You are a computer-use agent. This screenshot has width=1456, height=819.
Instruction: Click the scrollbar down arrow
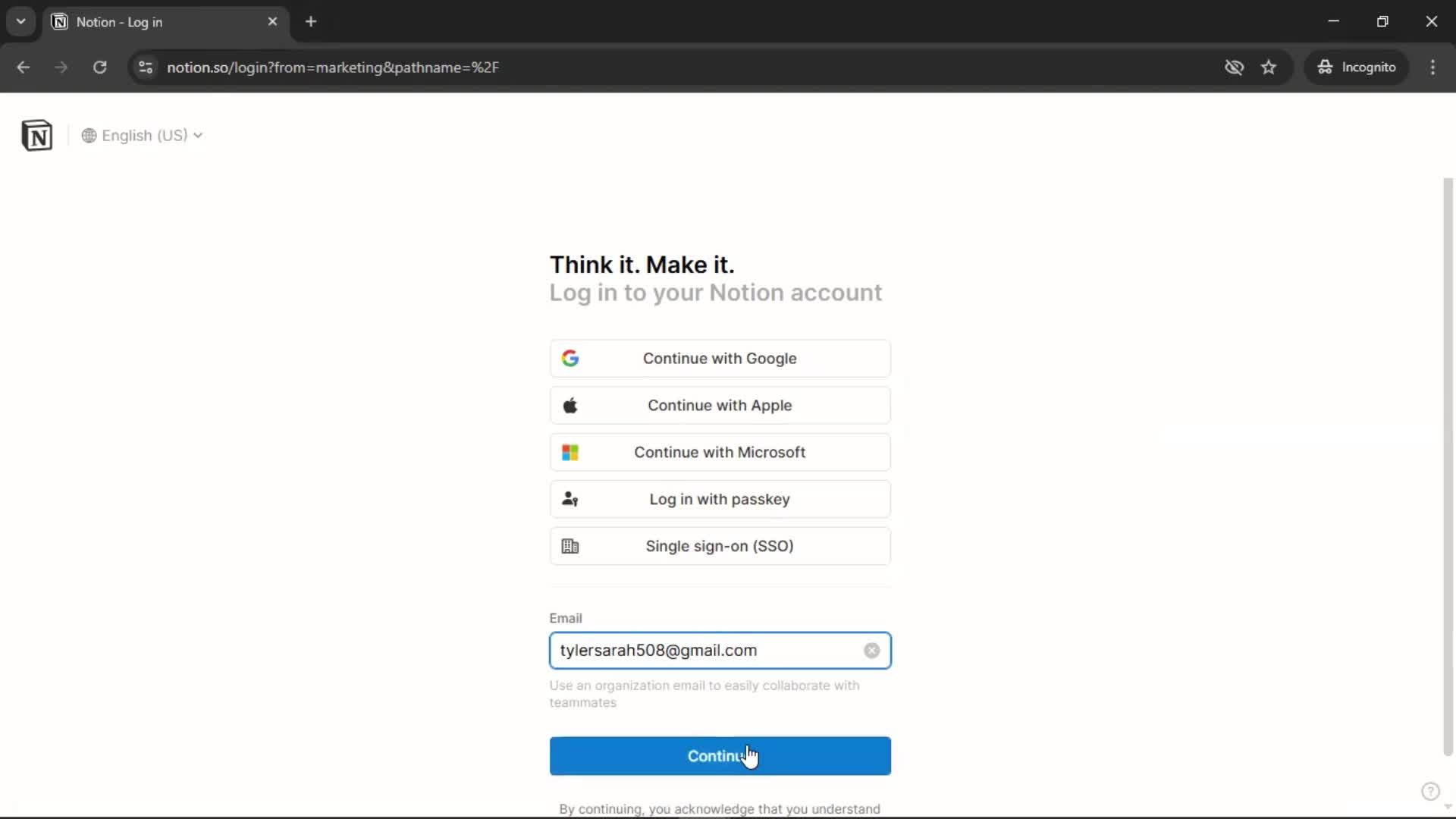1448,807
